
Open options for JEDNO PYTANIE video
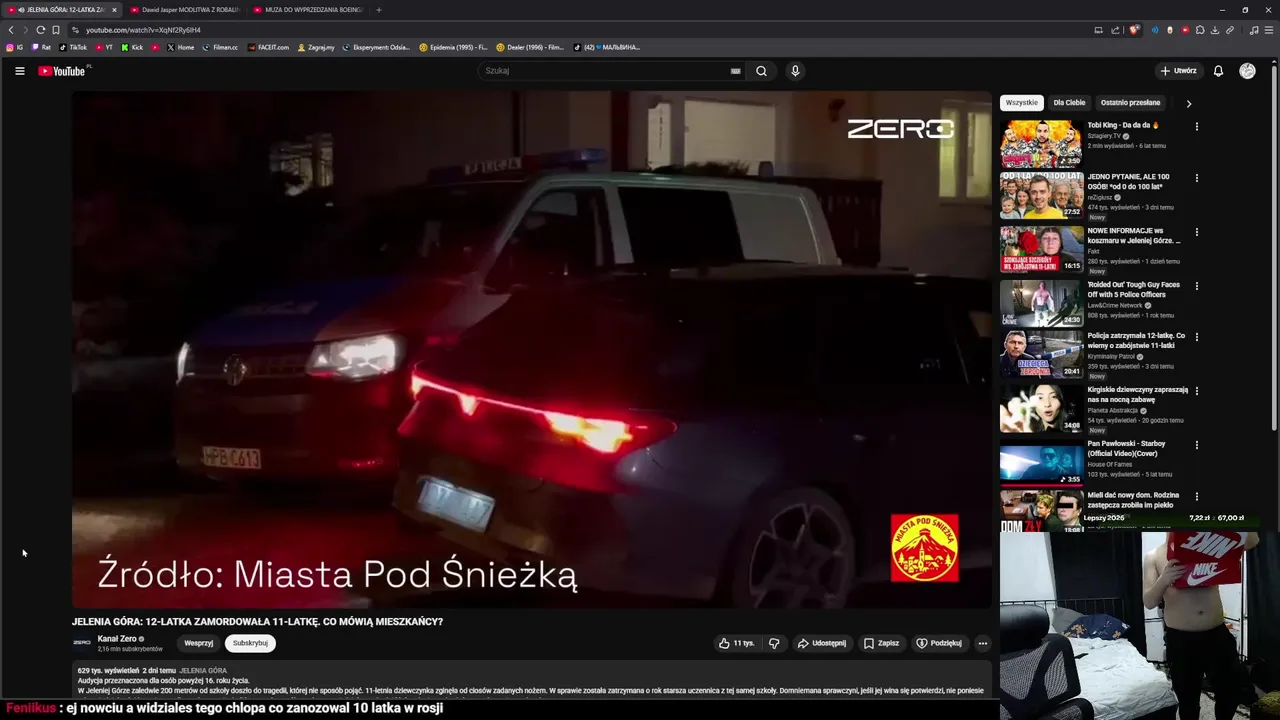coord(1196,178)
